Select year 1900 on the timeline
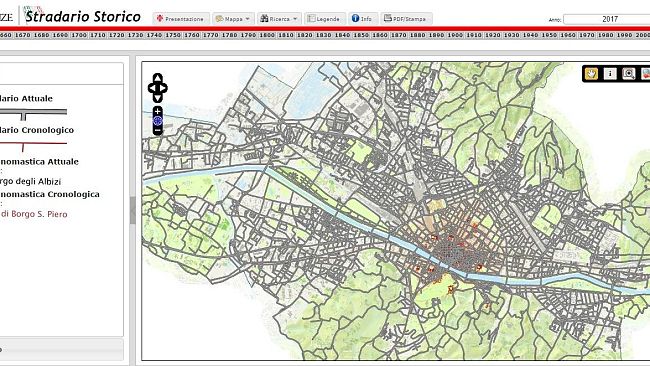Viewport: 650px width, 366px height. (455, 35)
